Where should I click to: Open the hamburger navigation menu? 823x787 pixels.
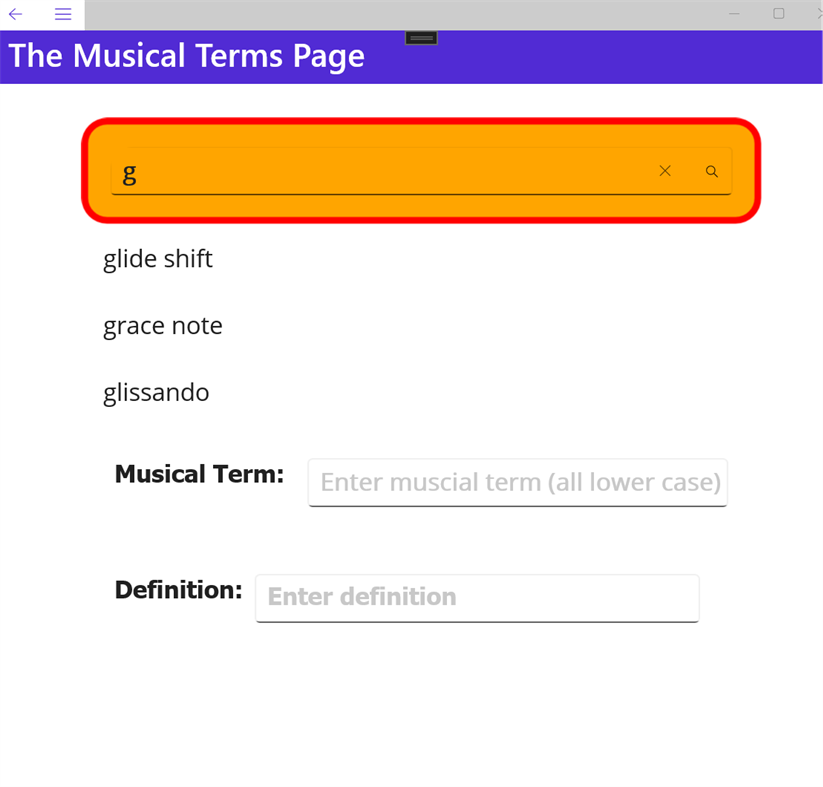(x=63, y=14)
